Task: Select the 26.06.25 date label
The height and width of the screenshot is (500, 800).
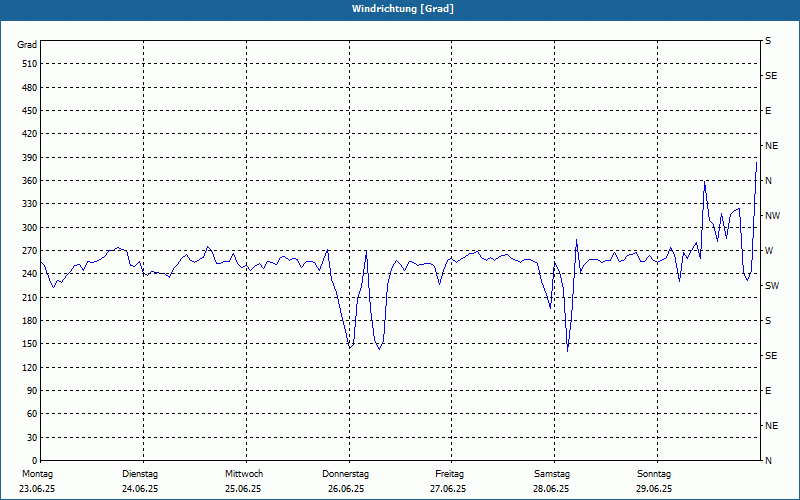Action: point(346,489)
